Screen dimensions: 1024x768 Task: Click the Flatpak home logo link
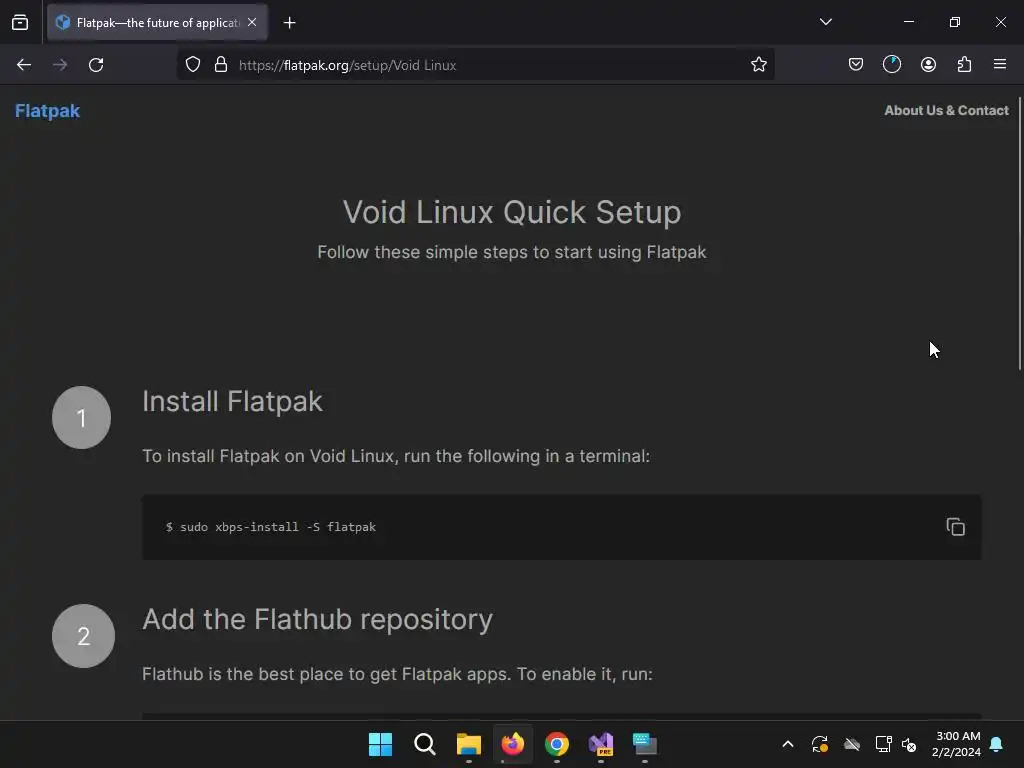[x=47, y=111]
